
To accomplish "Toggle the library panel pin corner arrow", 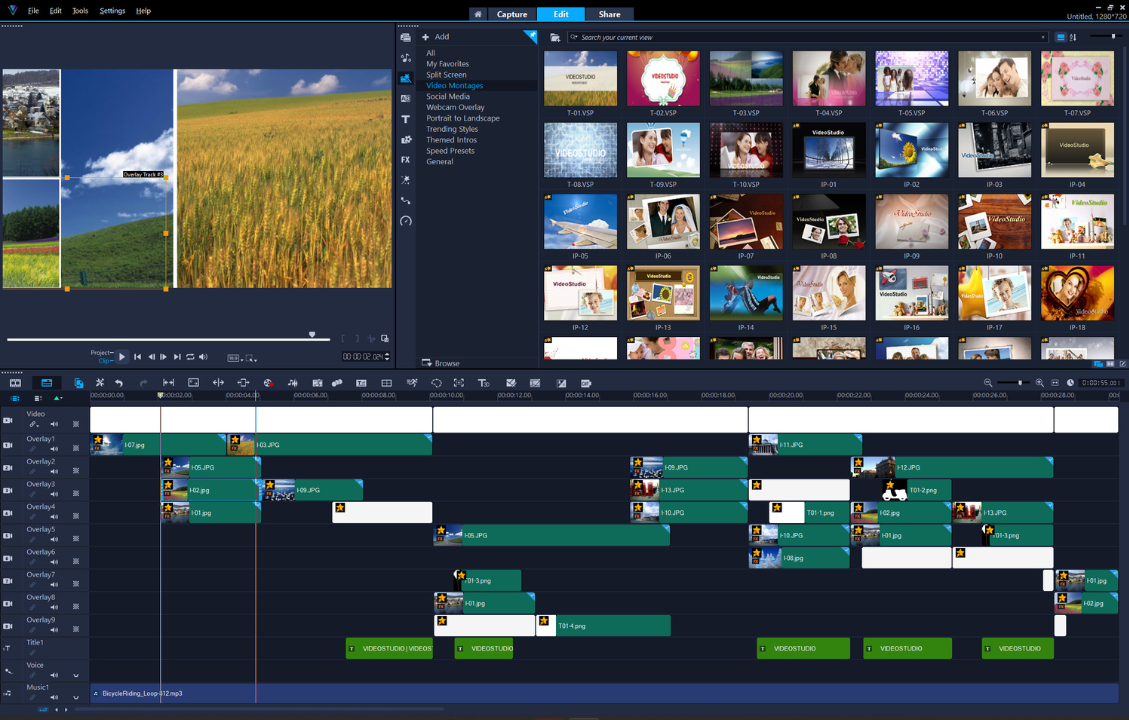I will (530, 35).
